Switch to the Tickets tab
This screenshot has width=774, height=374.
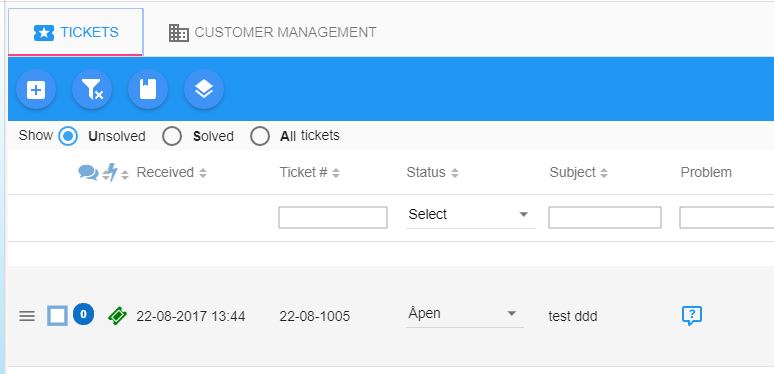[76, 32]
